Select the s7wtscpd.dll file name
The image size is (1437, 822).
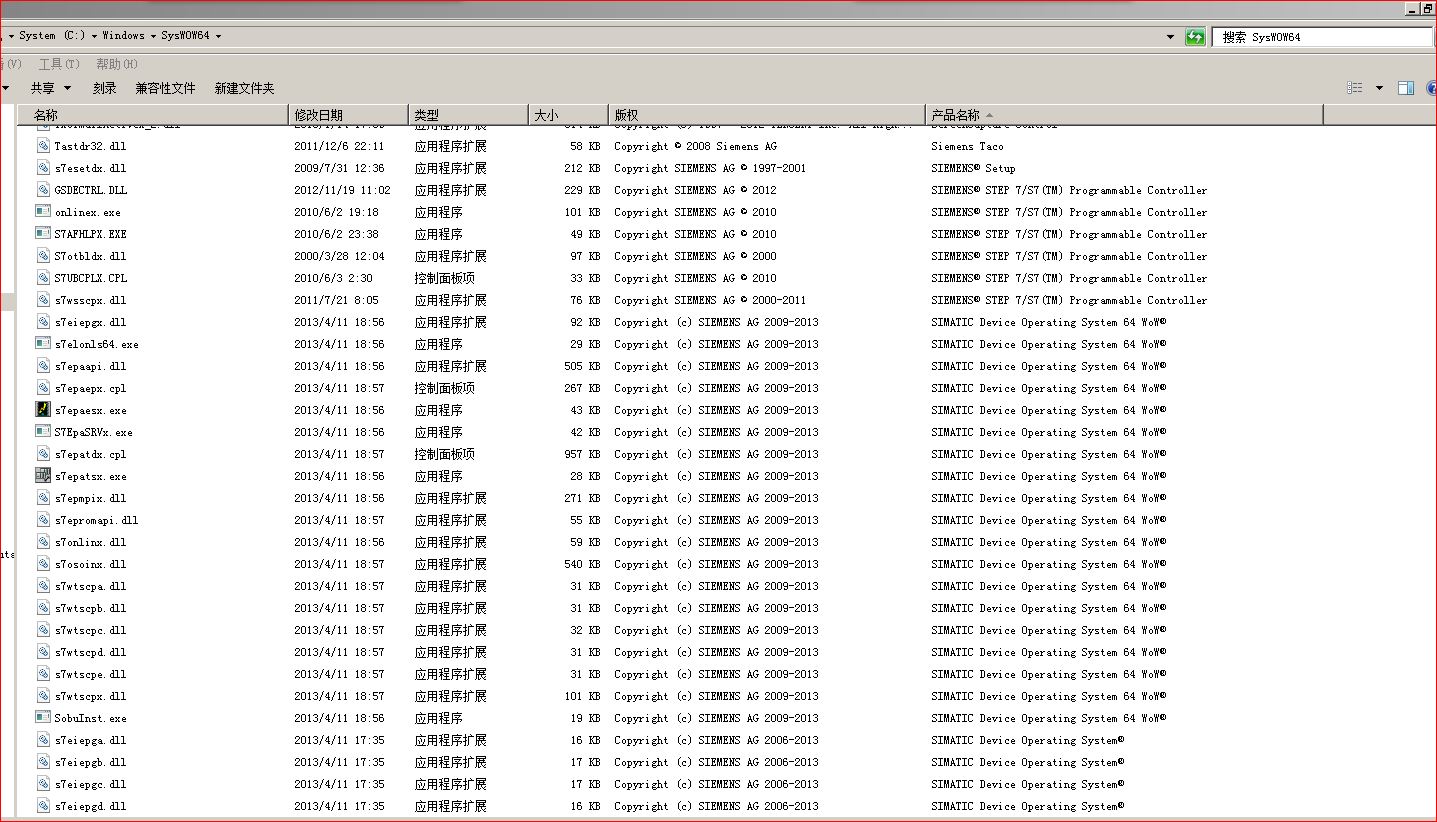click(x=91, y=652)
